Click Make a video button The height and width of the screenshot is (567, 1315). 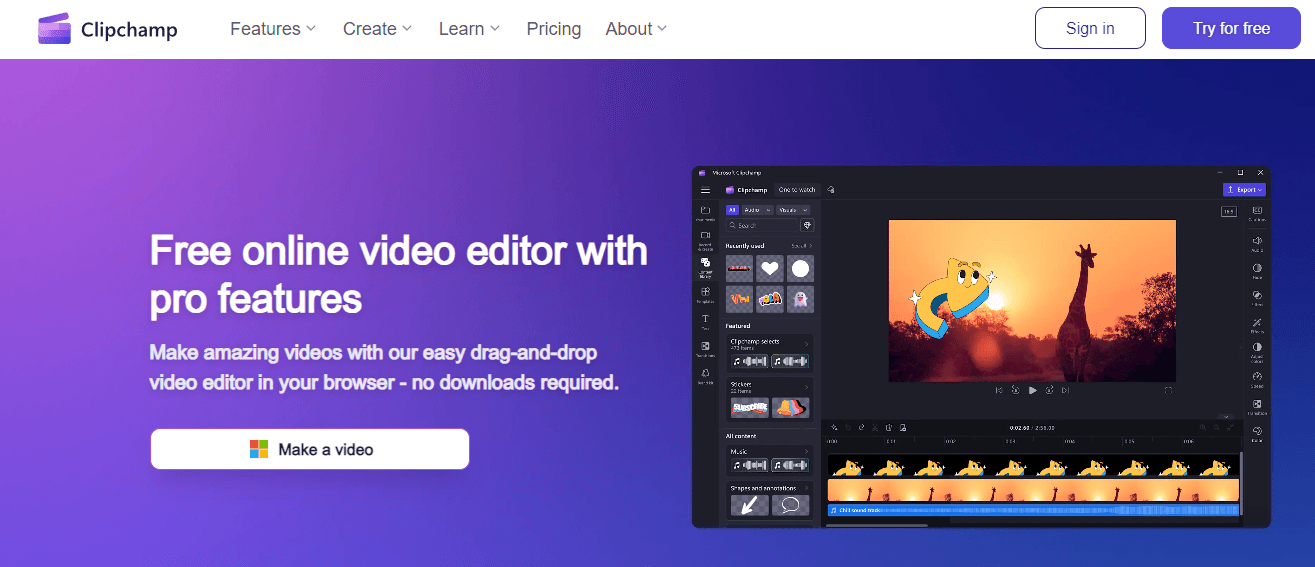pos(310,449)
